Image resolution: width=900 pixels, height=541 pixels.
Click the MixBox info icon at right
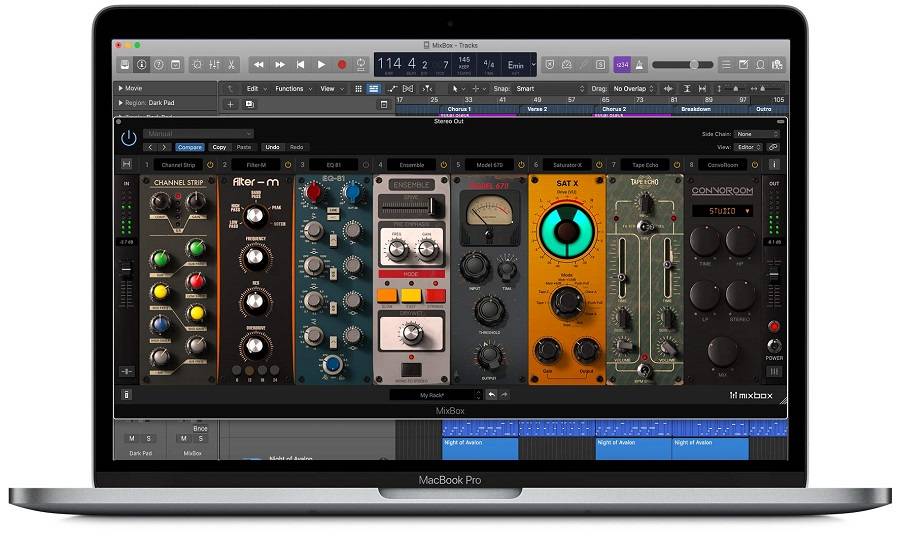(773, 164)
